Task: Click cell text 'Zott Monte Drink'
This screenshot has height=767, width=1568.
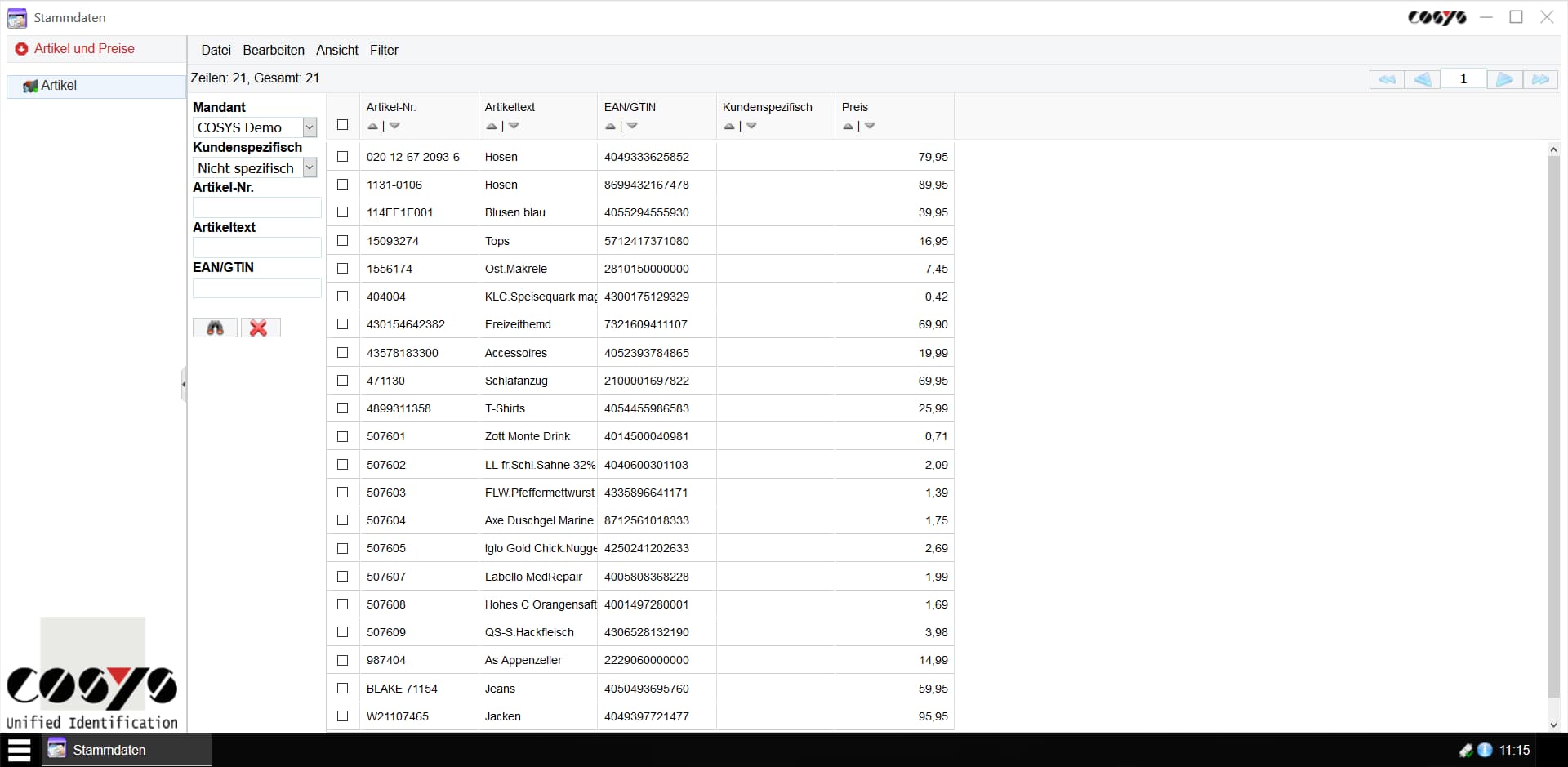Action: click(x=528, y=436)
